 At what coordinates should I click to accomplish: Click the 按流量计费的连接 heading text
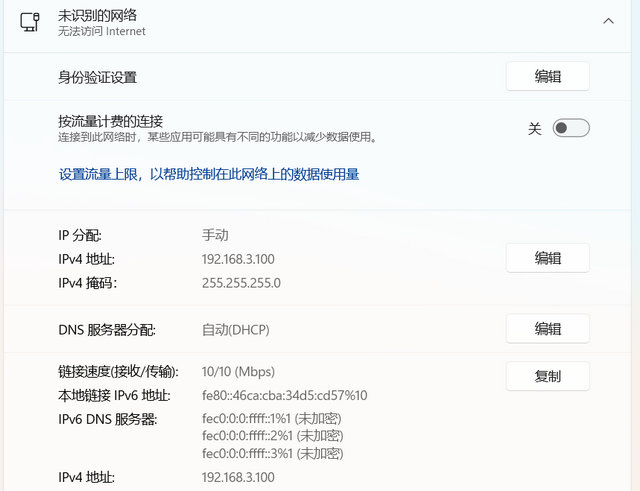click(110, 120)
